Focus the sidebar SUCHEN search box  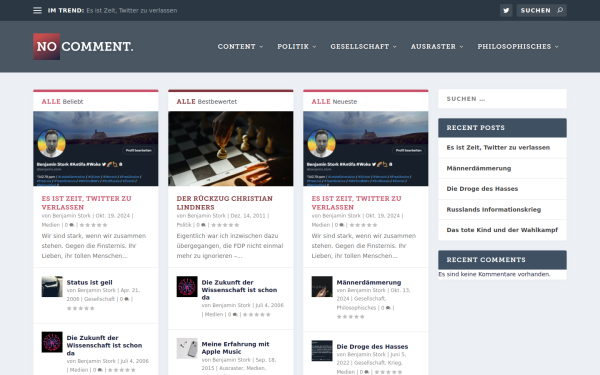pyautogui.click(x=502, y=99)
